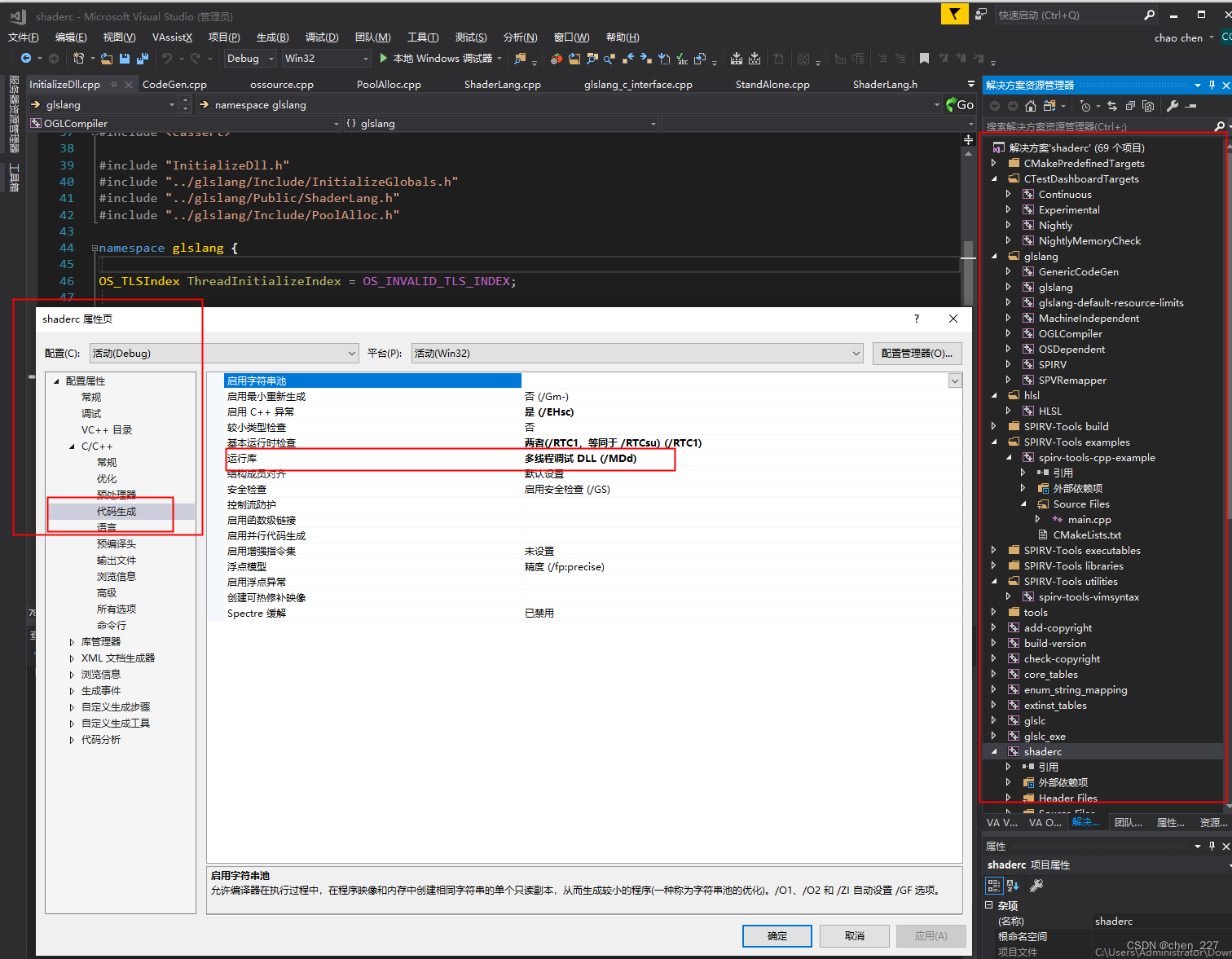Collapse the C/C++ tree node
This screenshot has width=1232, height=959.
[x=72, y=447]
